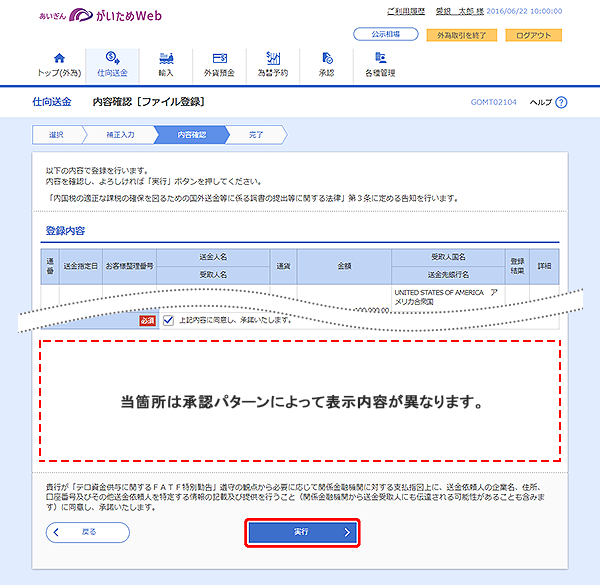Click the GOMT02104 screen ID

[493, 102]
